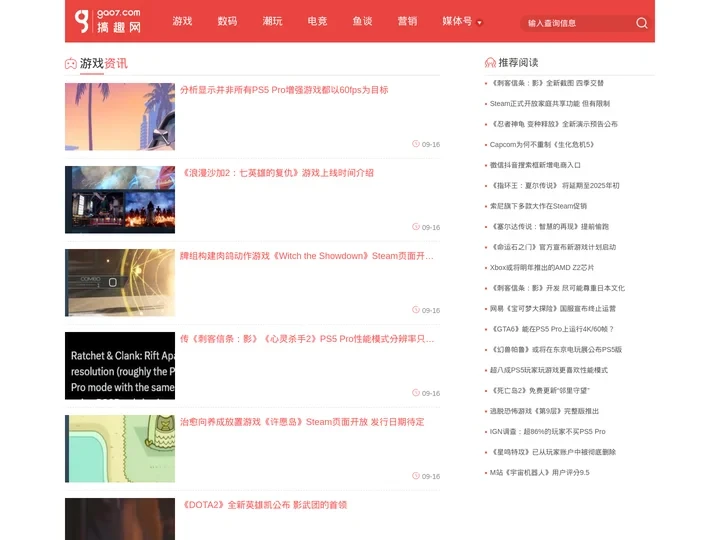
Task: Click the palm tree article thumbnail
Action: coord(120,117)
